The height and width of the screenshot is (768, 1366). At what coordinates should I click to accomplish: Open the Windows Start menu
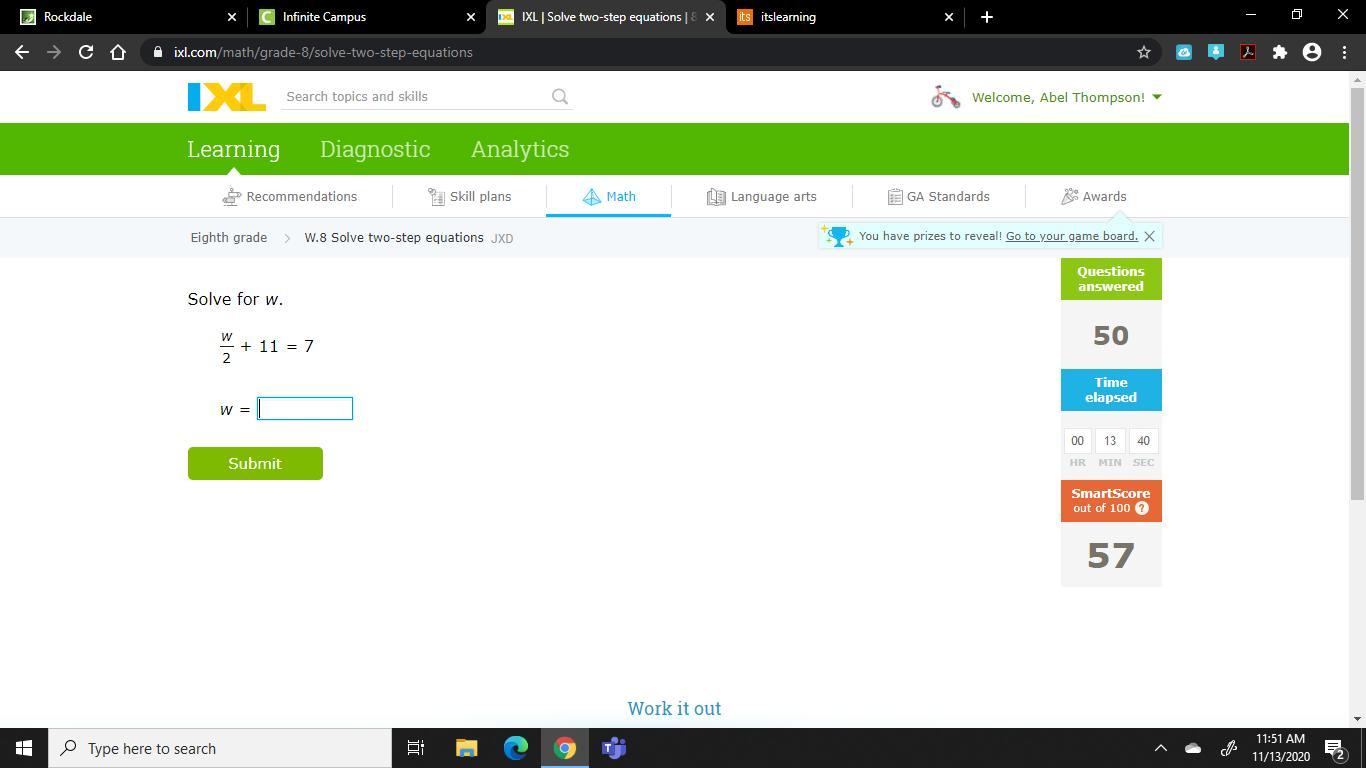pos(24,748)
